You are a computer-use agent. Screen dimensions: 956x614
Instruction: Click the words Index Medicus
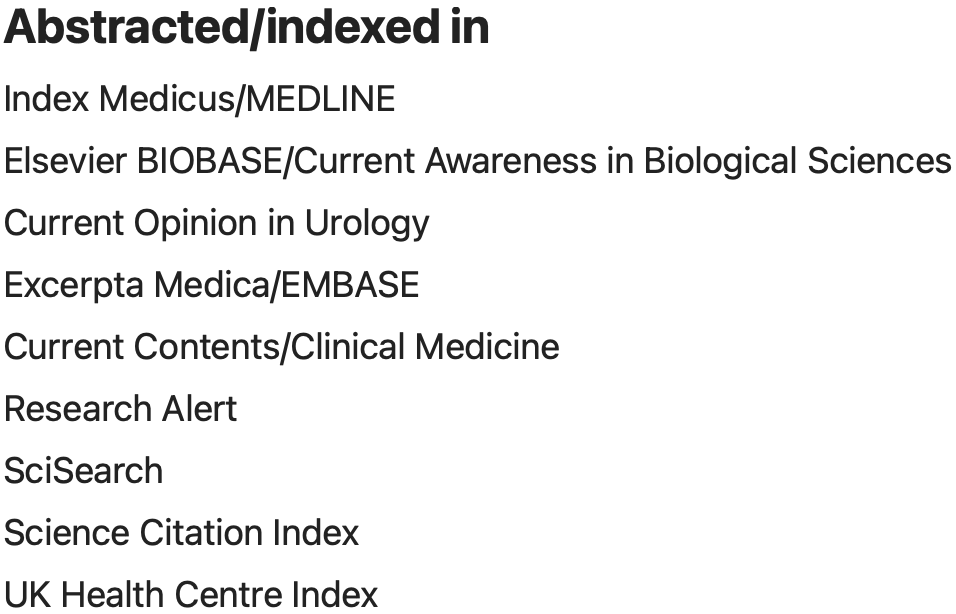click(119, 99)
